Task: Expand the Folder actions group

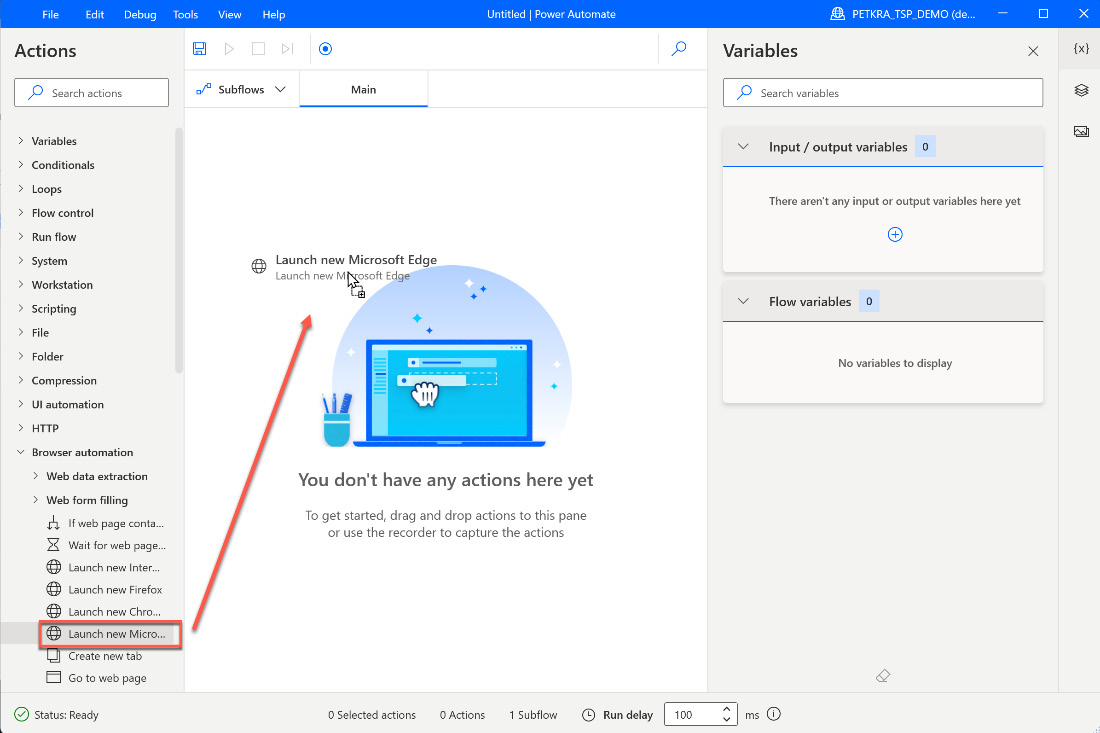Action: click(20, 356)
